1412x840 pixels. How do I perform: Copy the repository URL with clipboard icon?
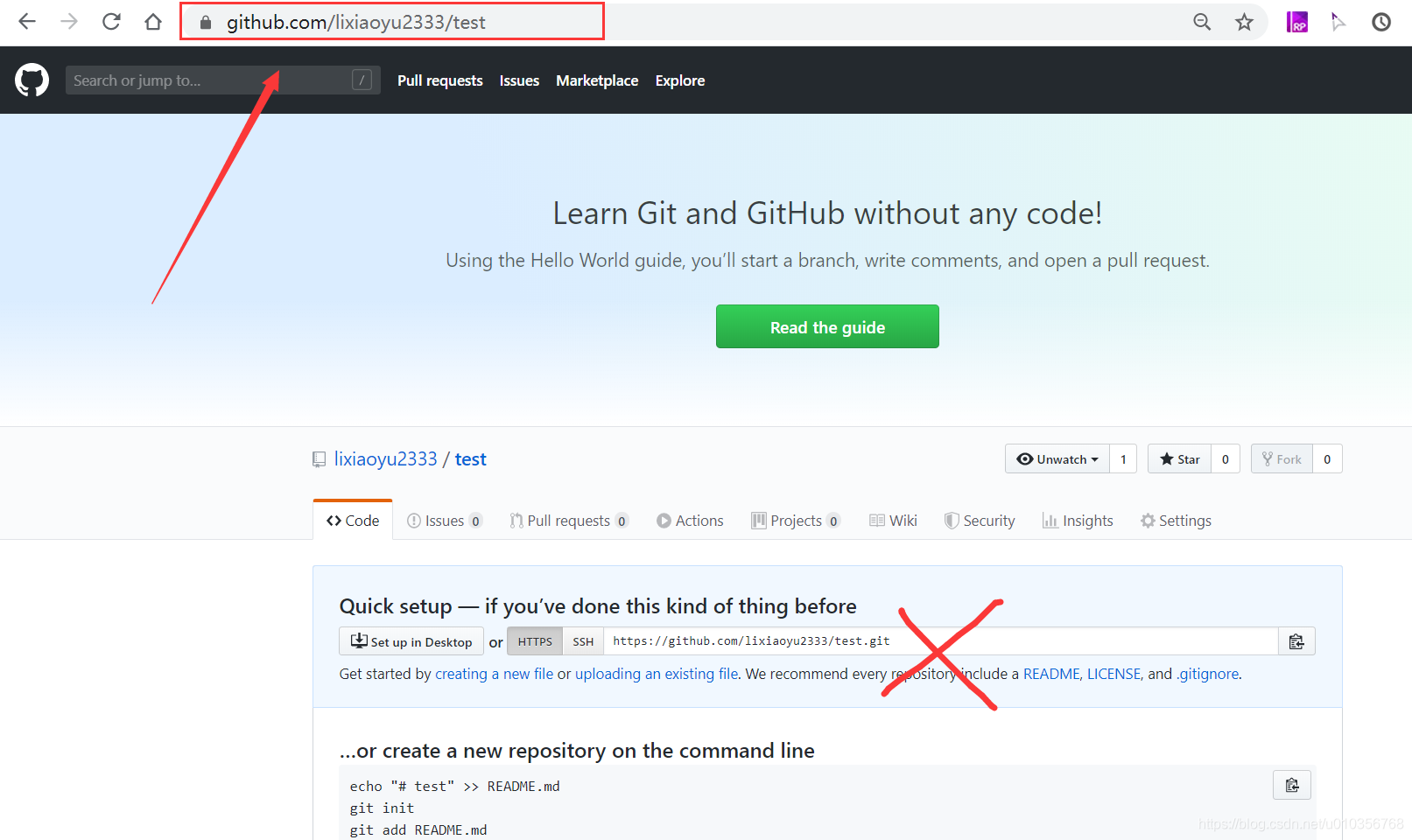tap(1296, 641)
